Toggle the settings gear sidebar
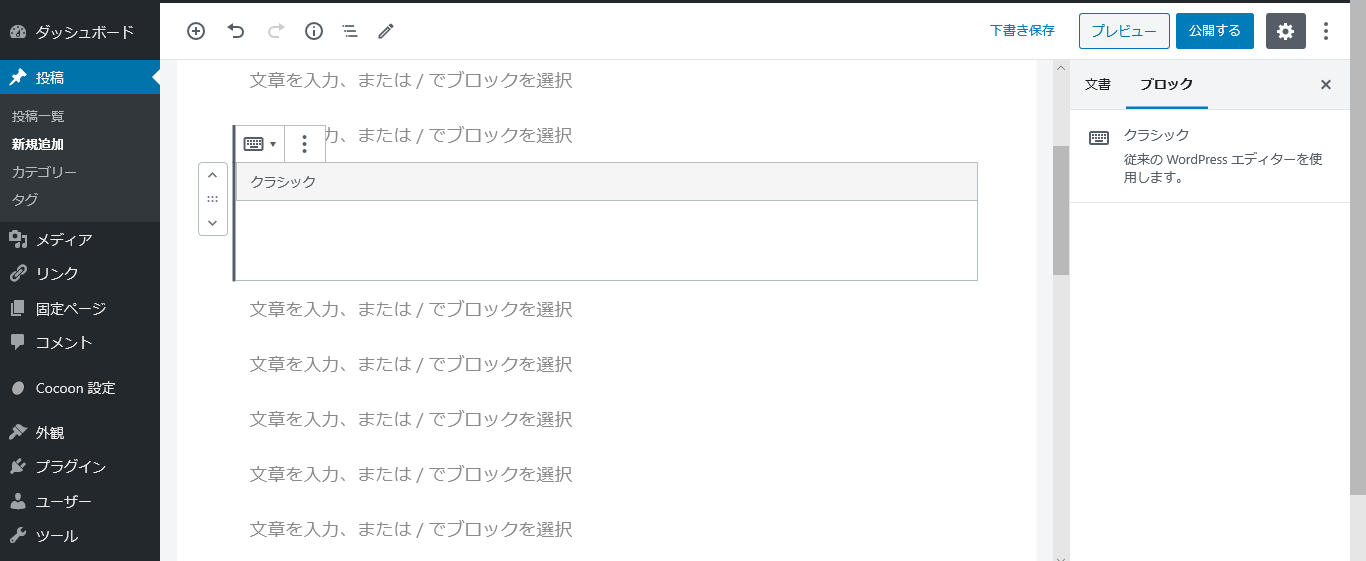 tap(1286, 31)
